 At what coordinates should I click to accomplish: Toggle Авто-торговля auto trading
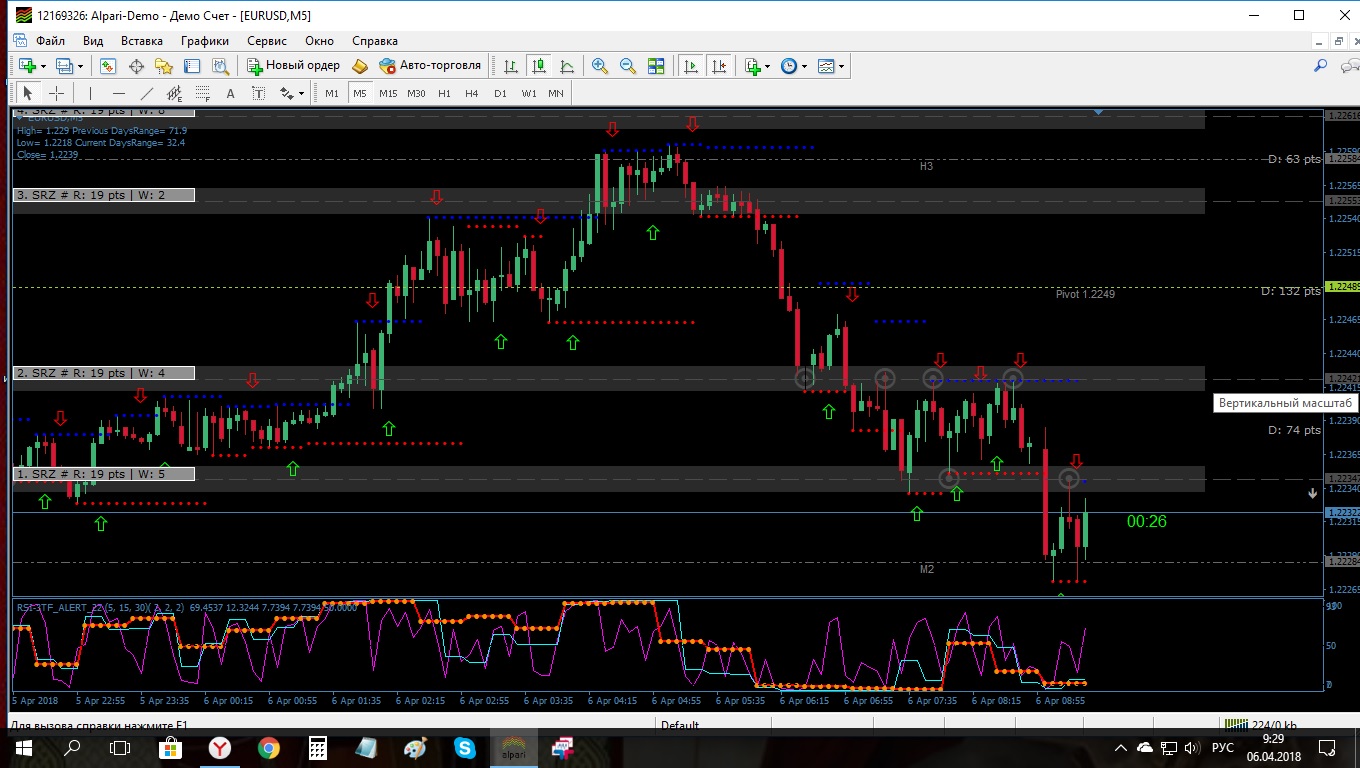click(x=430, y=66)
